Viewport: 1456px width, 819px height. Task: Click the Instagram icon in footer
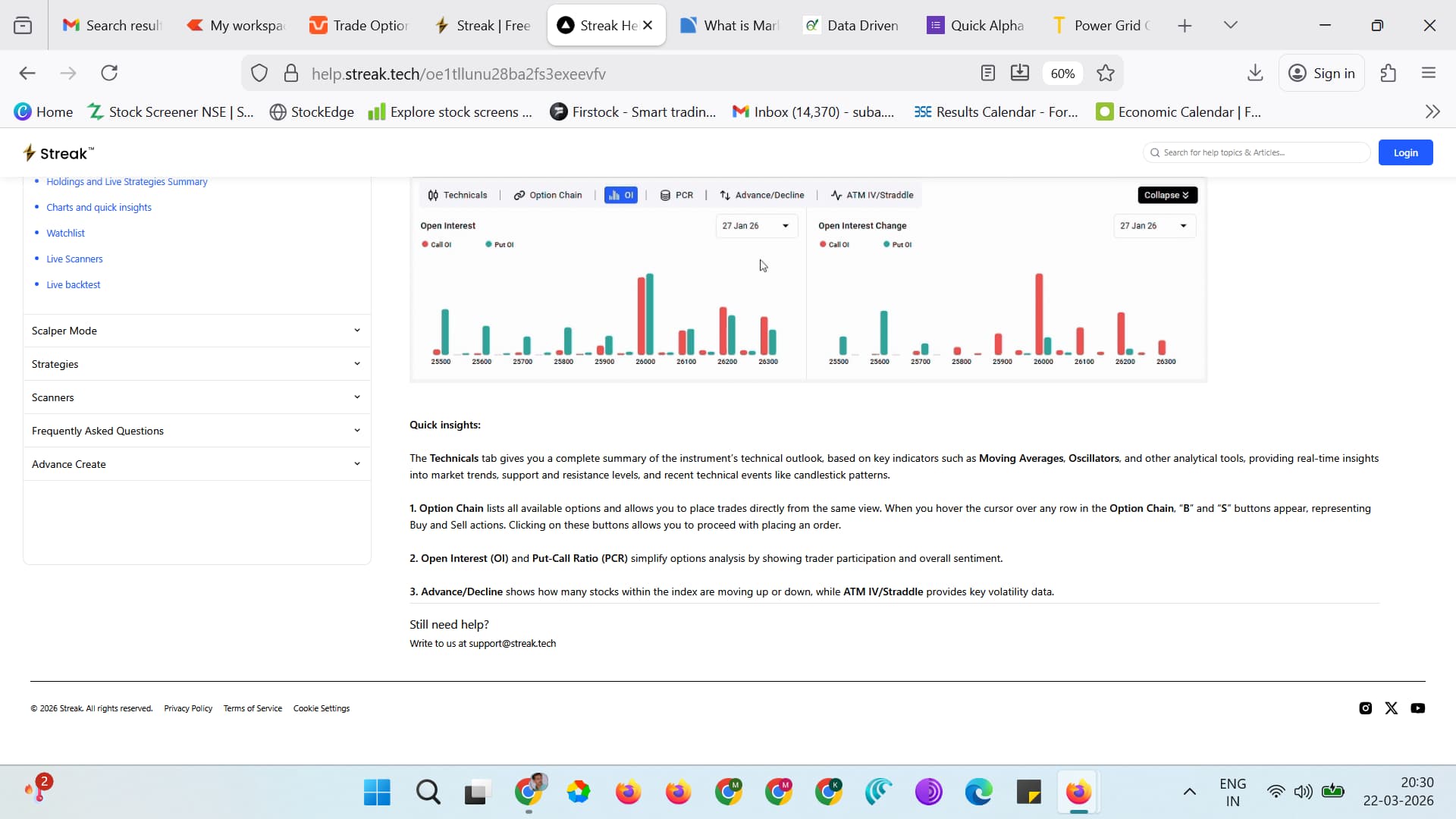[x=1365, y=708]
